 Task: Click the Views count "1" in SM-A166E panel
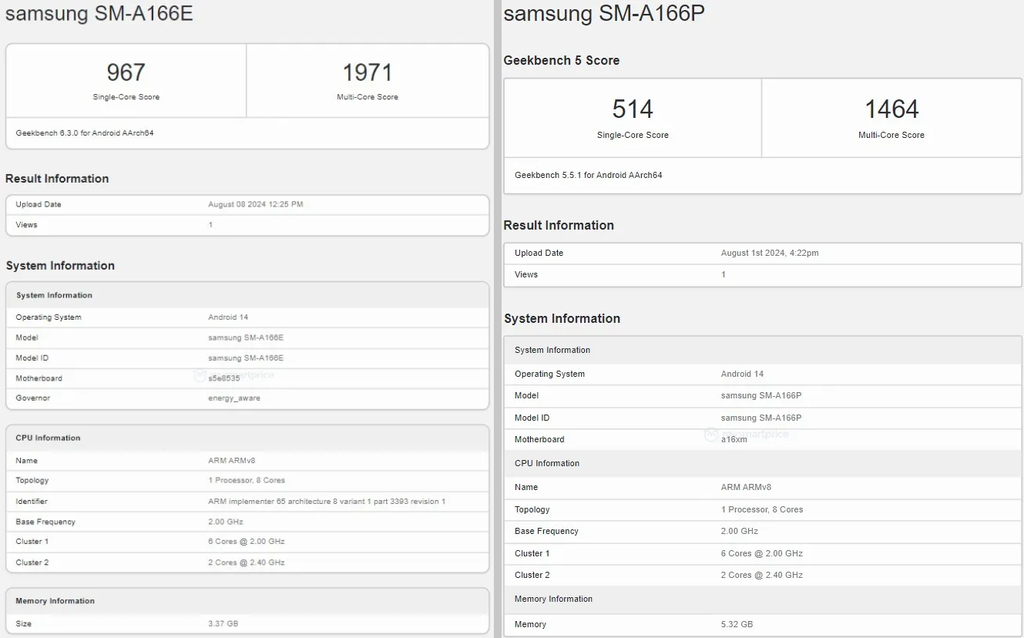click(210, 225)
